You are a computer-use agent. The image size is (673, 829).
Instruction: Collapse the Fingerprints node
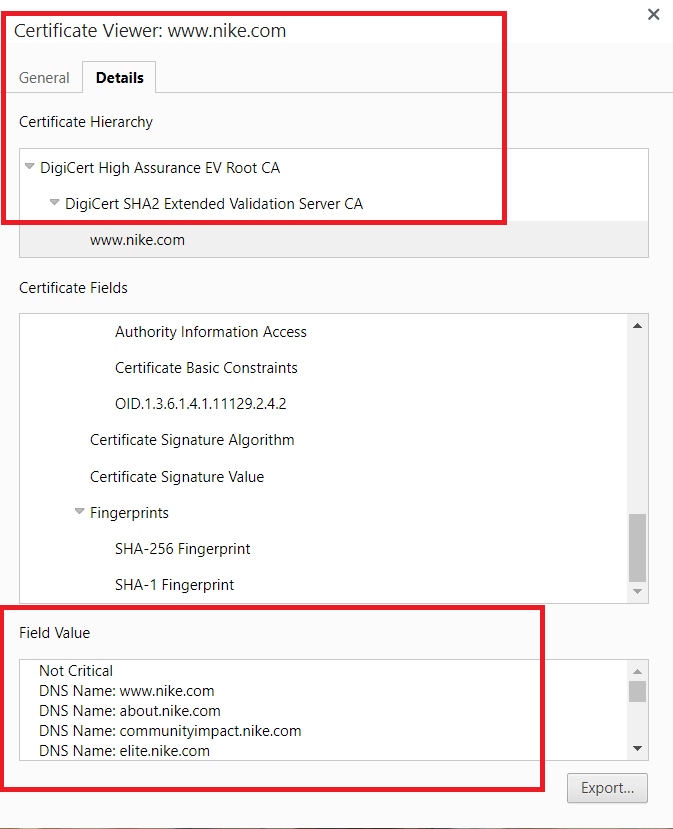tap(79, 511)
